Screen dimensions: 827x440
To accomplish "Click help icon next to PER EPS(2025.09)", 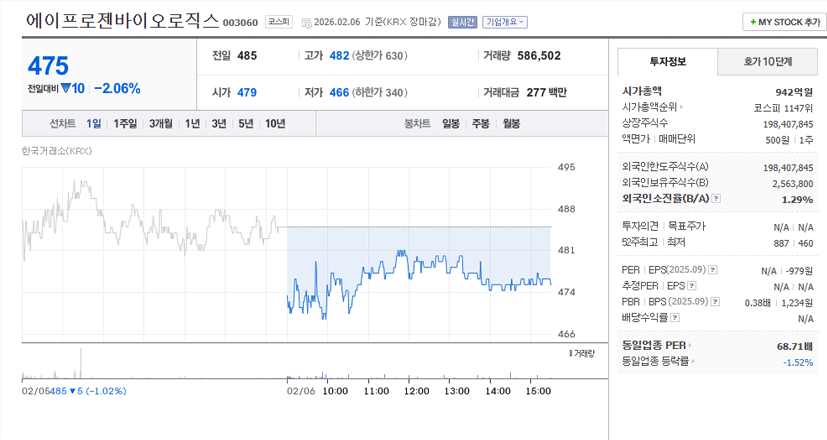I will pos(713,270).
